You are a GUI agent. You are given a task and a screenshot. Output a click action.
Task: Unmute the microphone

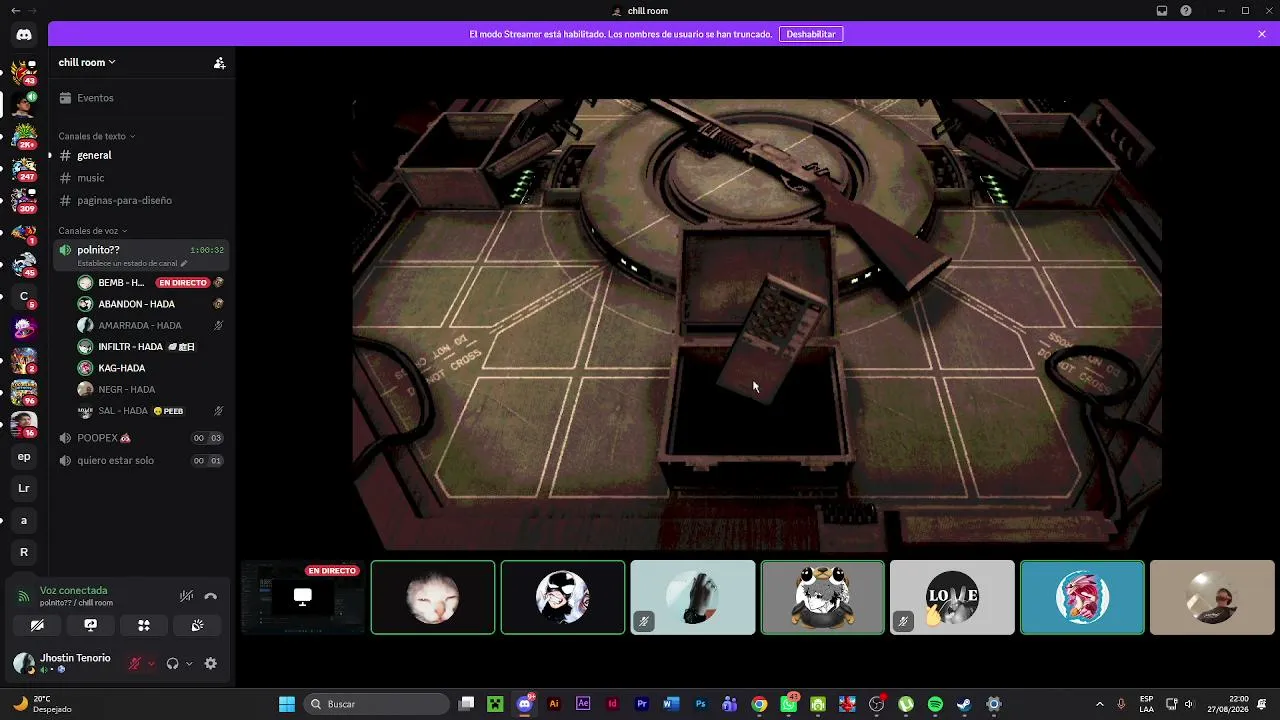click(x=135, y=663)
